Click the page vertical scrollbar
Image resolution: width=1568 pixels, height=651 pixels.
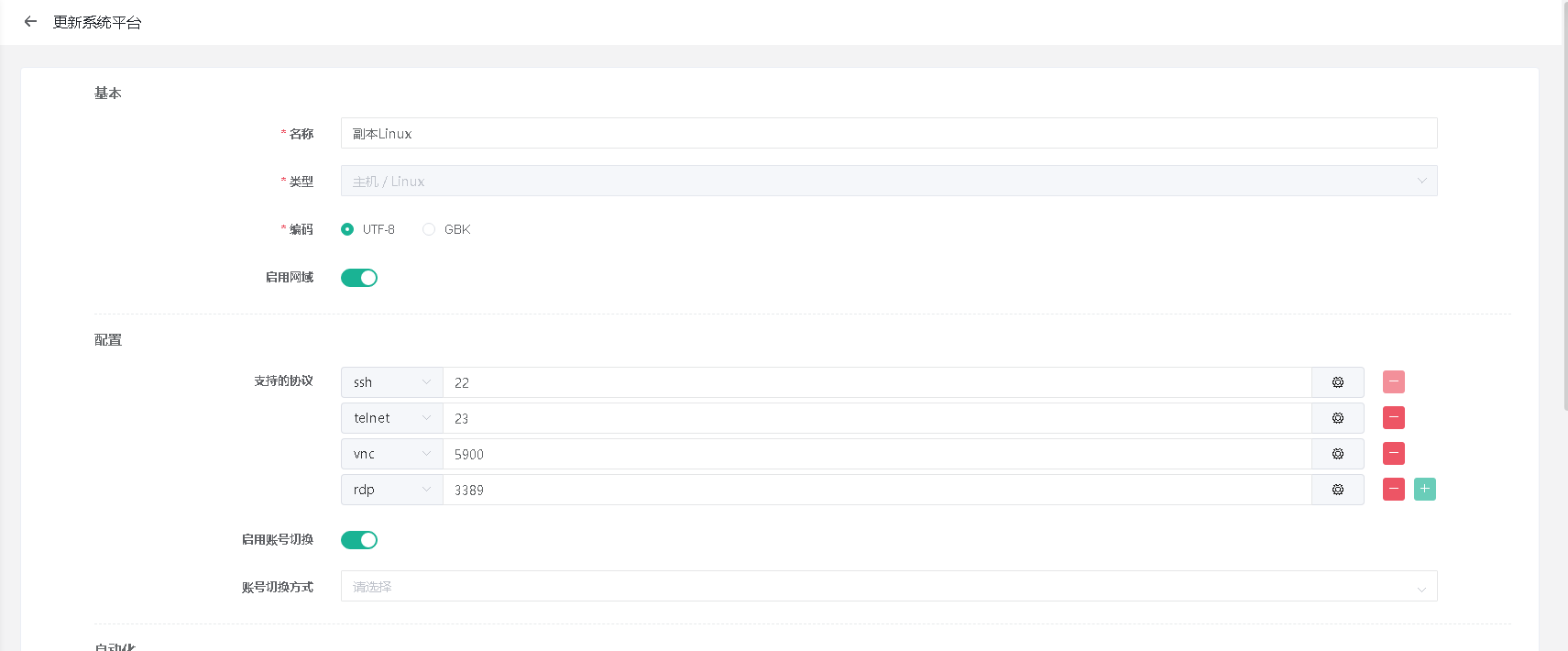pyautogui.click(x=1564, y=204)
